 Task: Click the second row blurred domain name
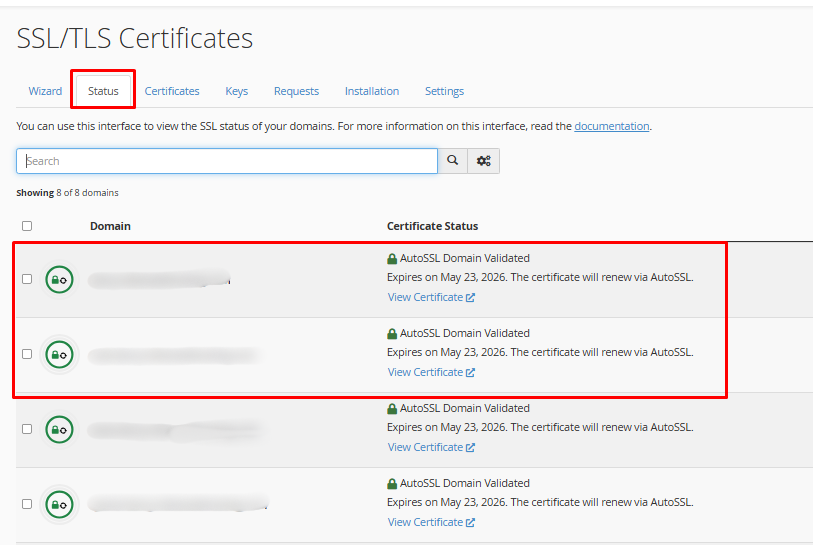coord(174,356)
